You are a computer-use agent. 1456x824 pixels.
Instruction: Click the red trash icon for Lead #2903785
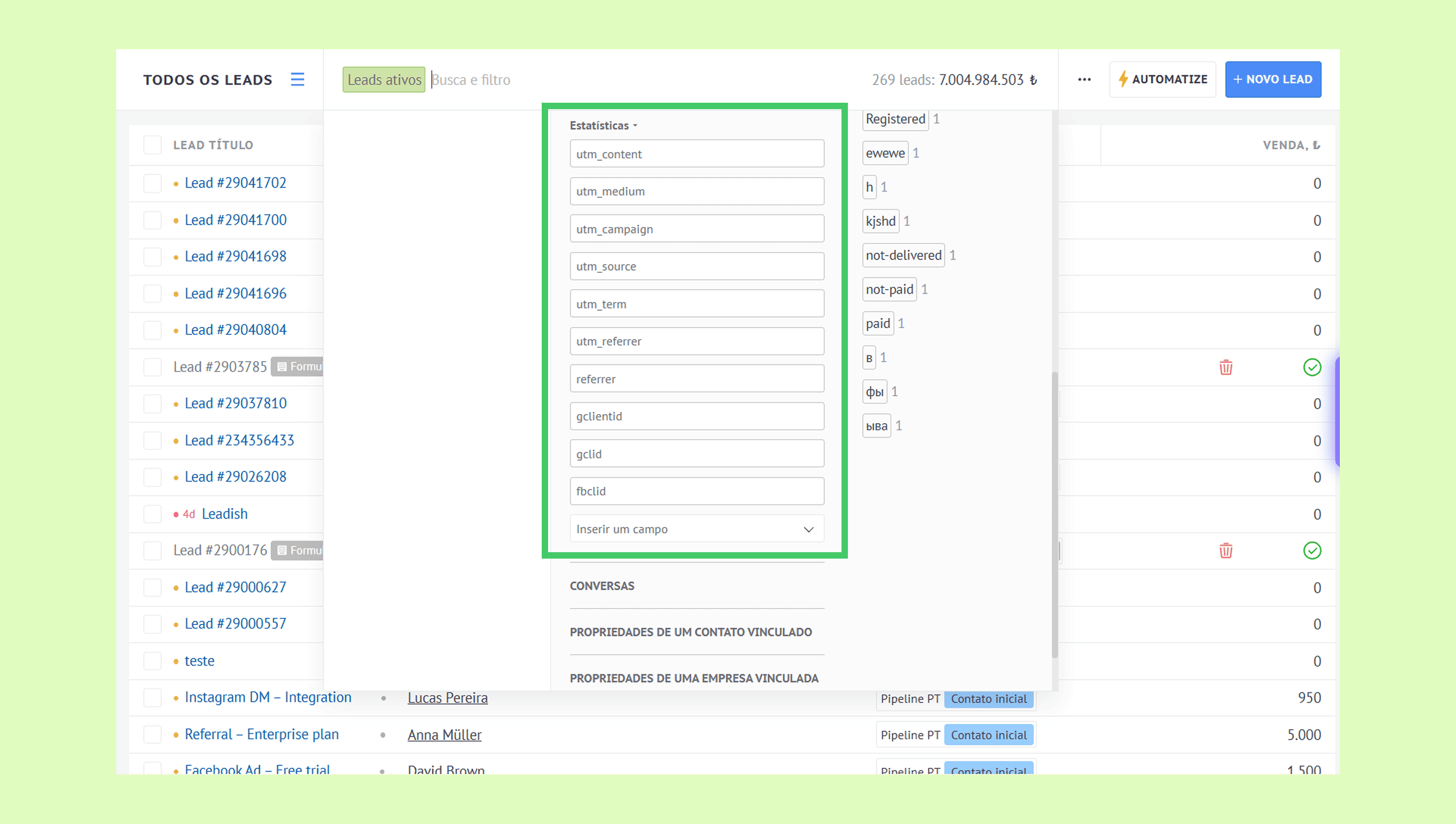1226,367
